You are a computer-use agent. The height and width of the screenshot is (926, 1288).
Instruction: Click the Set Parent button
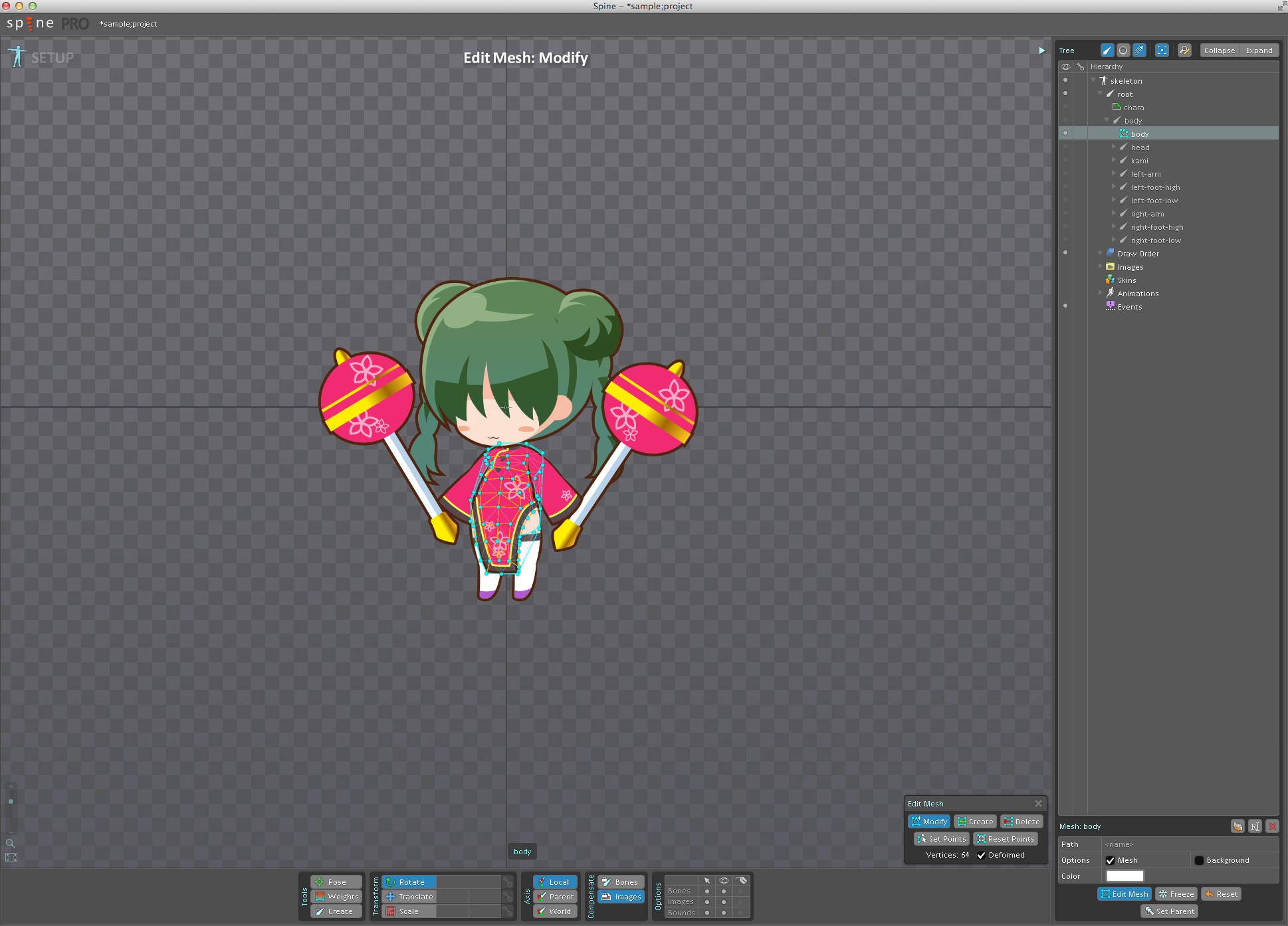pos(1169,911)
